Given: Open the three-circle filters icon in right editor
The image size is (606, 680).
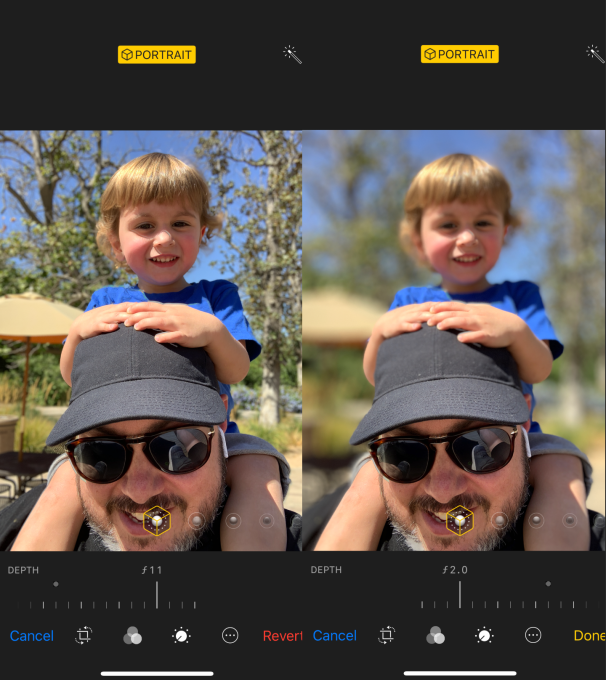Looking at the screenshot, I should [x=436, y=635].
